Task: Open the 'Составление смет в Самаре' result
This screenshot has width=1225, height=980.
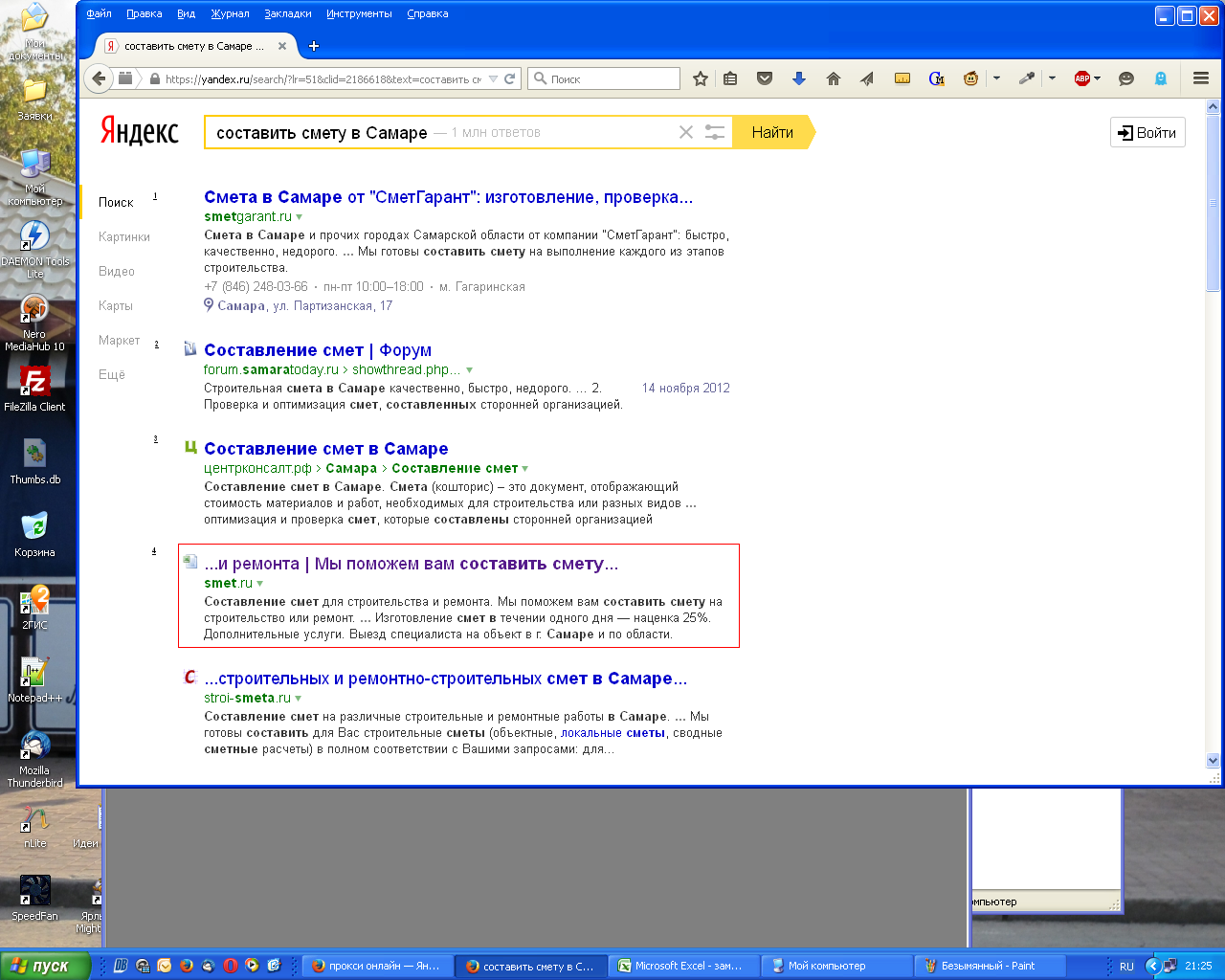Action: pos(325,449)
